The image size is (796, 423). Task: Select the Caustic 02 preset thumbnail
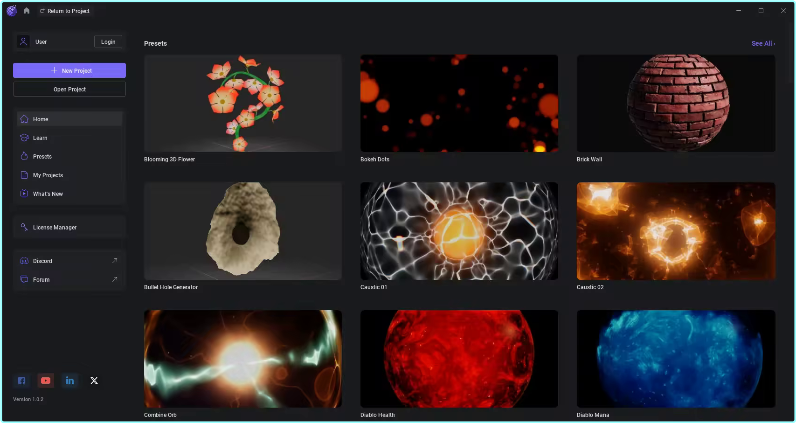(x=676, y=231)
